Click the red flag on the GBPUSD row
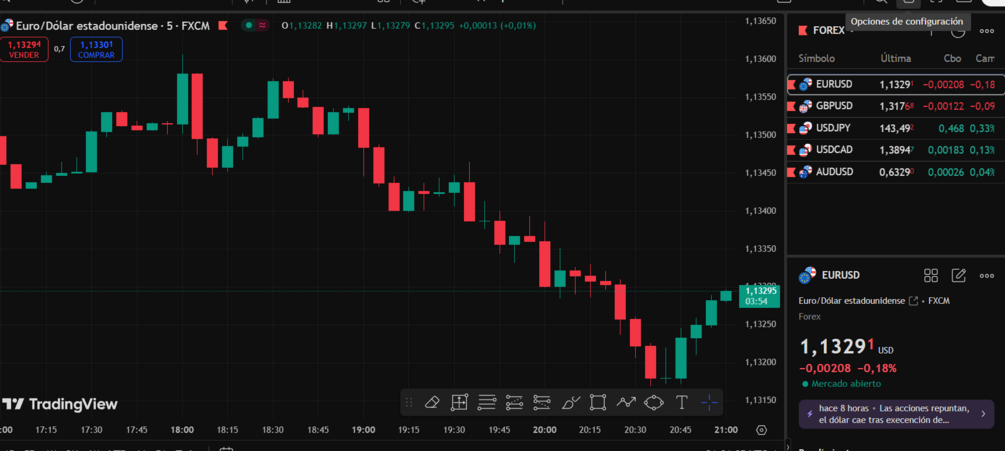The height and width of the screenshot is (451, 1005). click(793, 106)
